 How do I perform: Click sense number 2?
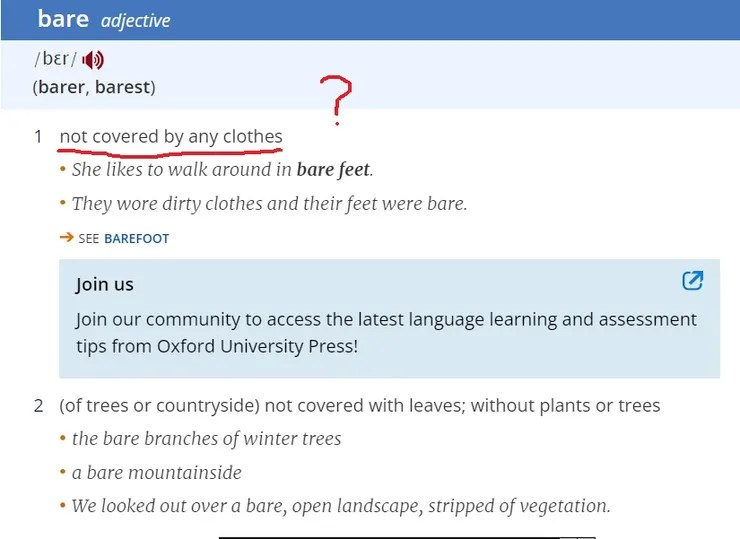pyautogui.click(x=38, y=406)
